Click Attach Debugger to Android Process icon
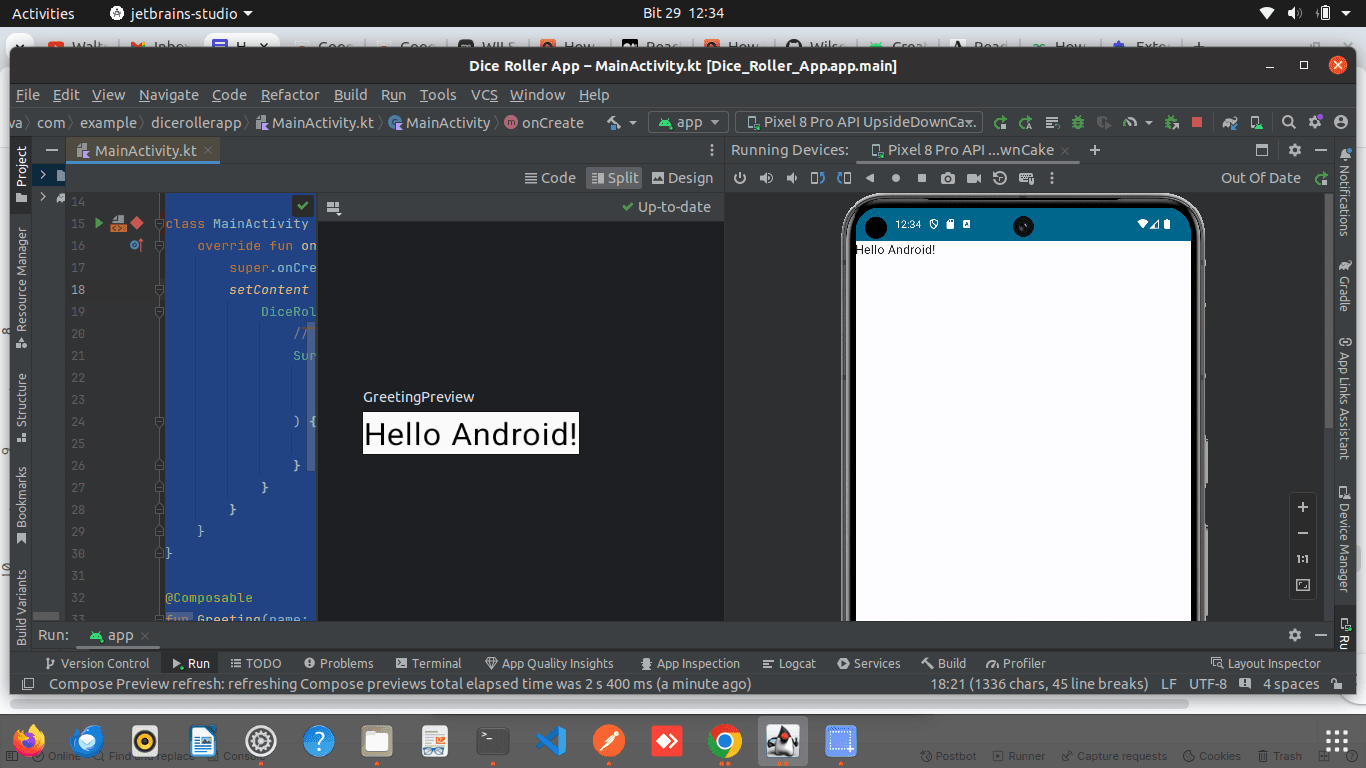Screen dimensions: 1366x768 click(1171, 122)
